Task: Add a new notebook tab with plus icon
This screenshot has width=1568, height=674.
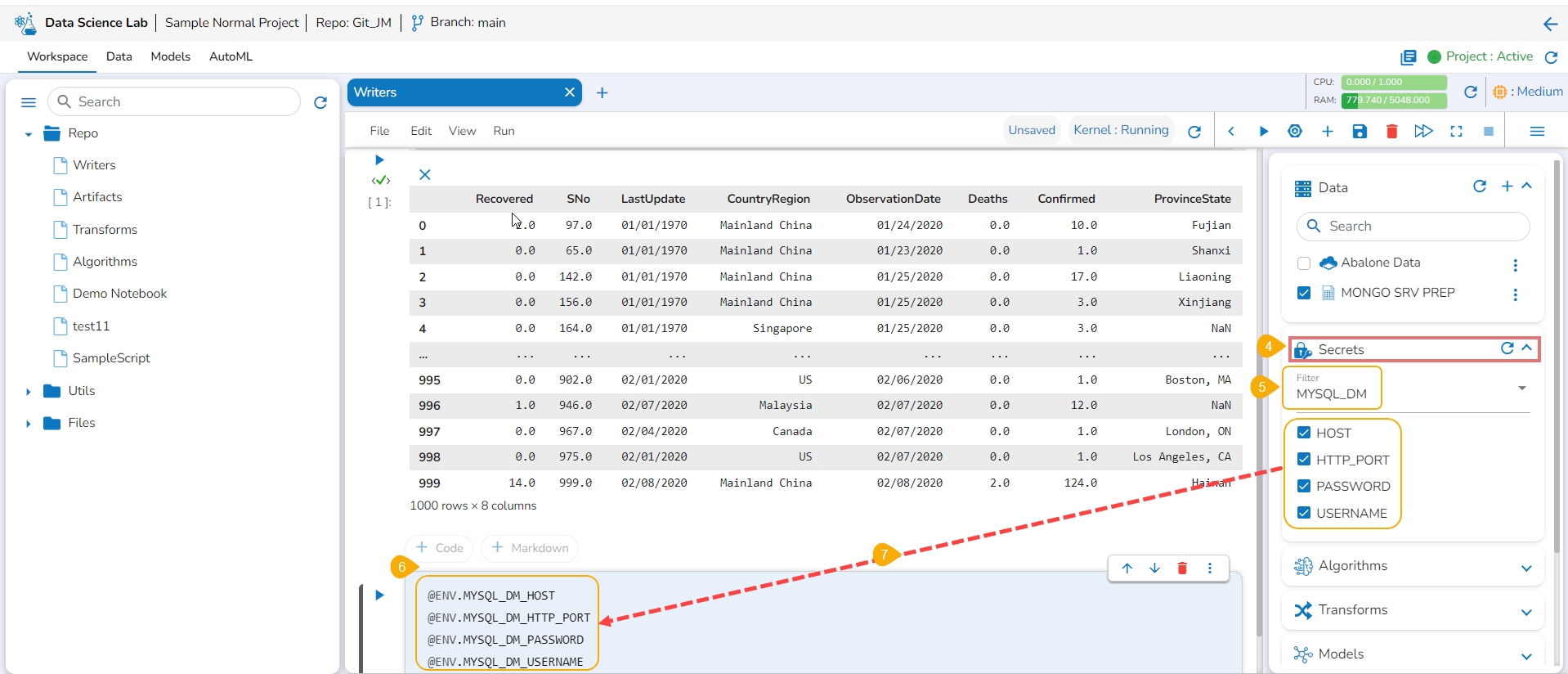Action: coord(603,93)
